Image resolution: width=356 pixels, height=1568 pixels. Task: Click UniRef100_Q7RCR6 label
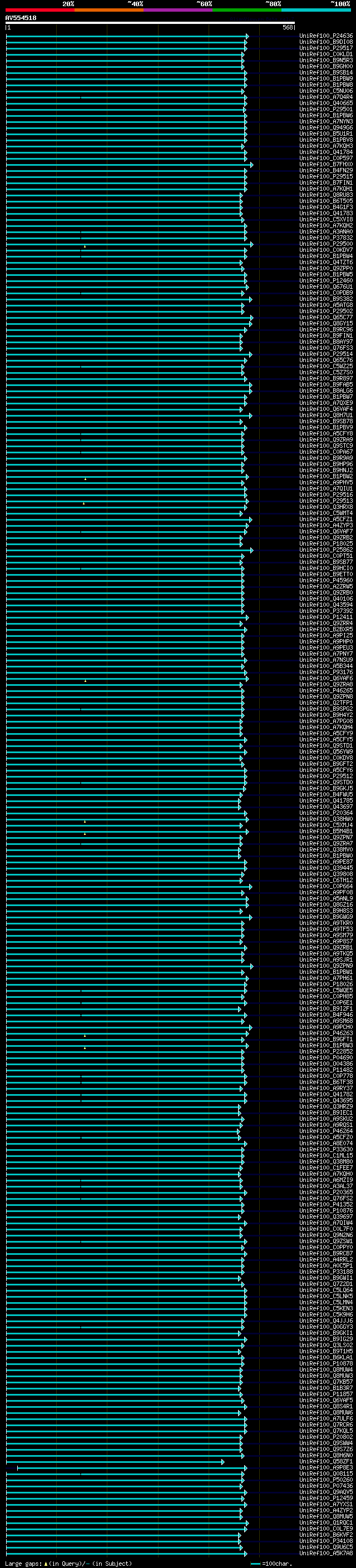tap(326, 1424)
